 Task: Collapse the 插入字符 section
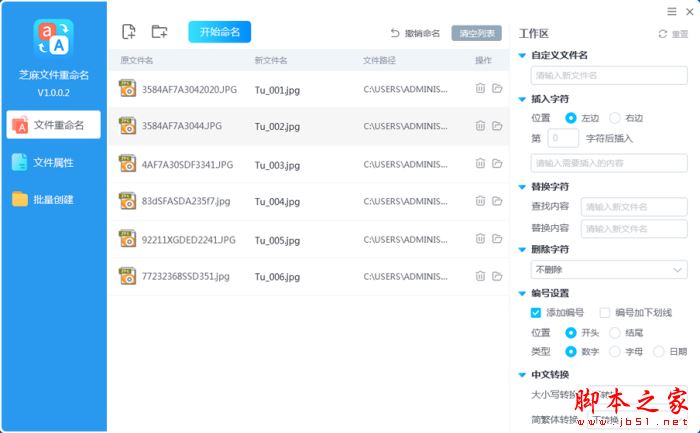(x=522, y=99)
